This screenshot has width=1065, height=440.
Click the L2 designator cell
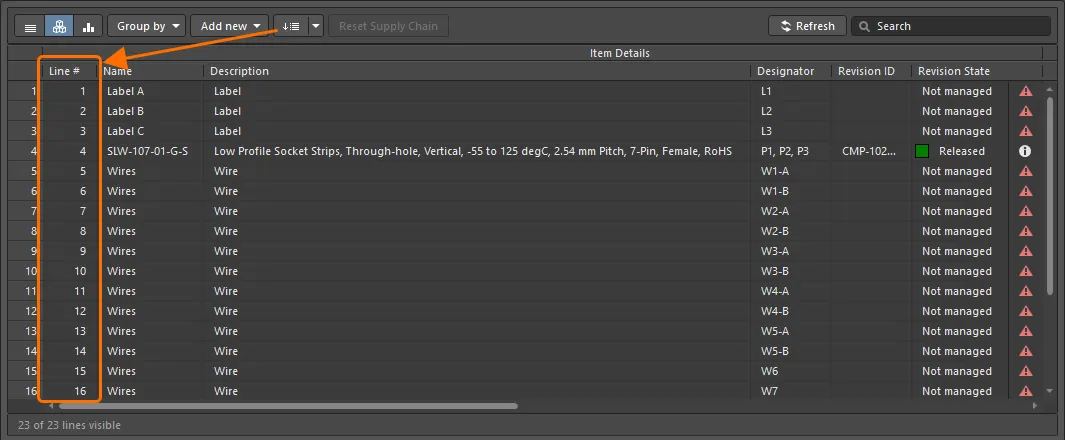(x=791, y=111)
